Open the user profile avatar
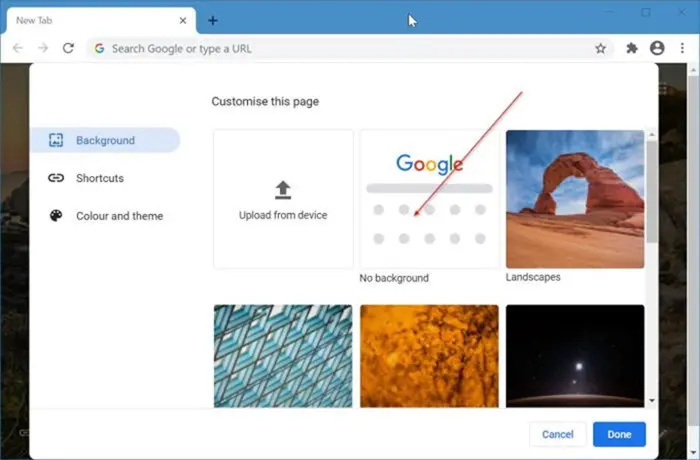Screen dimensions: 700x460 [x=657, y=48]
